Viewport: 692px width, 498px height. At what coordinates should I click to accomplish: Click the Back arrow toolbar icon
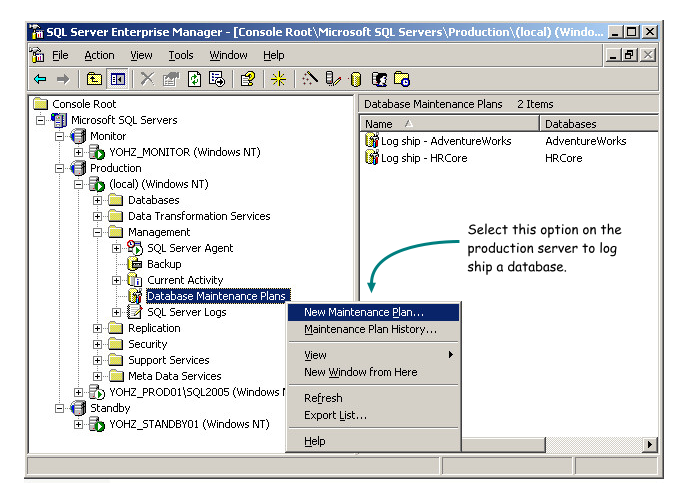pos(40,79)
